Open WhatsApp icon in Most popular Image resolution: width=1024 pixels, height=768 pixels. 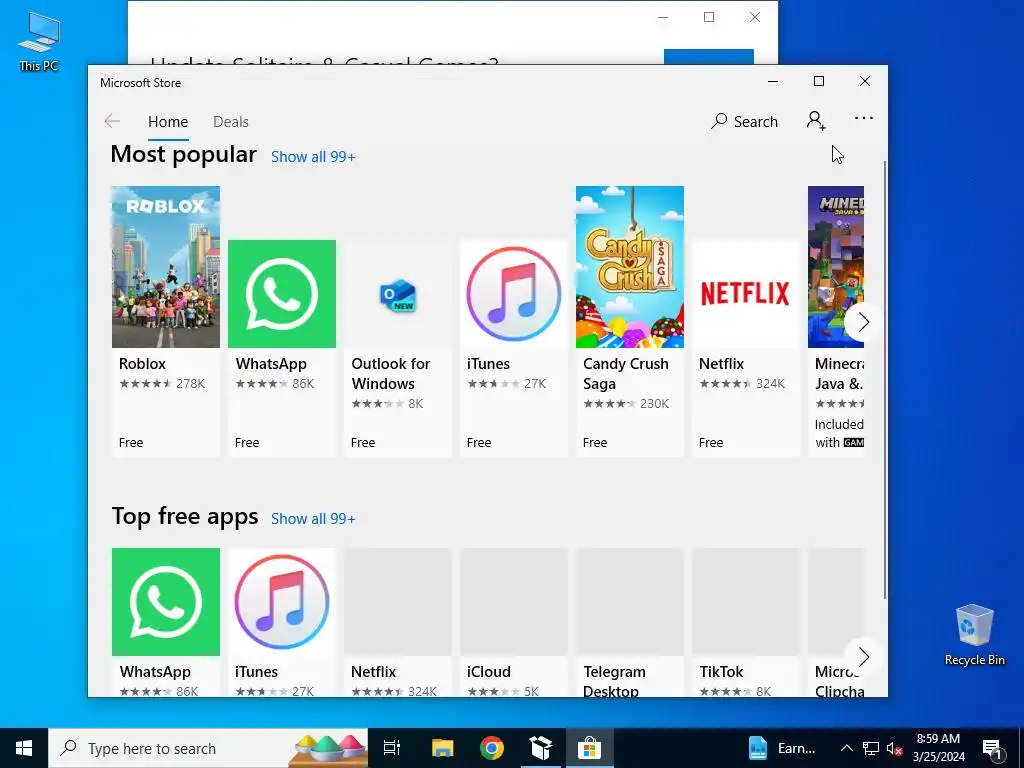[281, 294]
